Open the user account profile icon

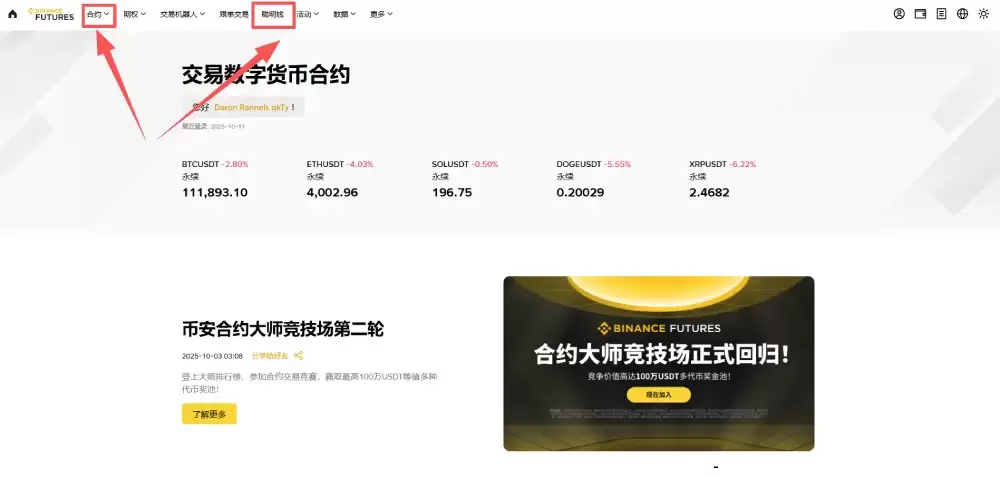(x=899, y=14)
